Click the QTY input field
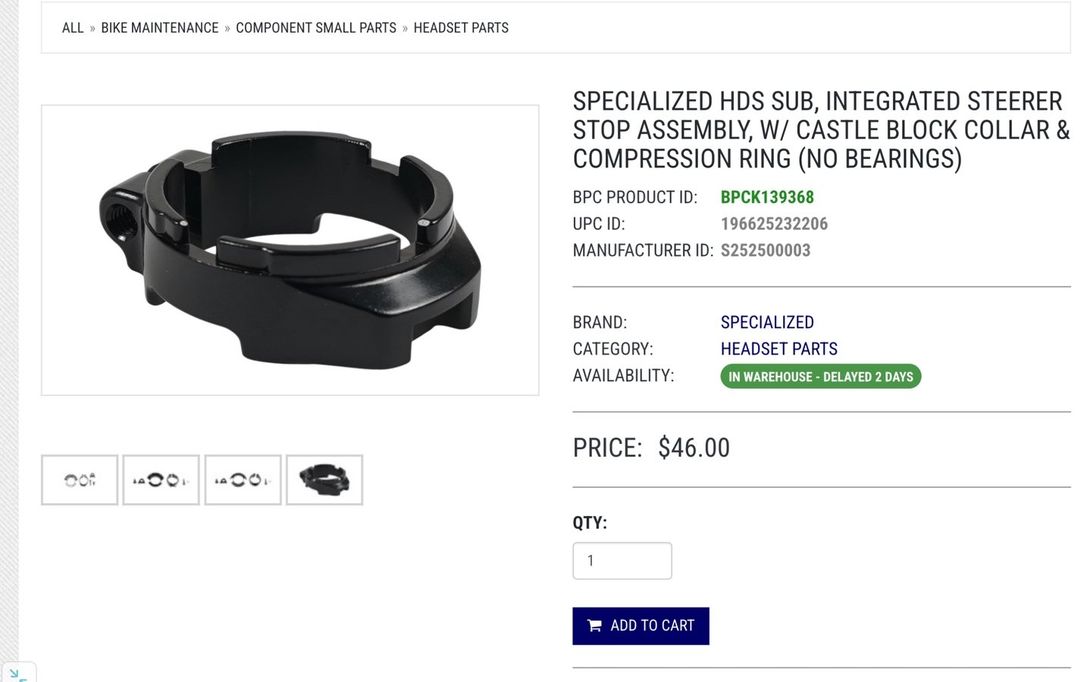The width and height of the screenshot is (1090, 682). 622,561
